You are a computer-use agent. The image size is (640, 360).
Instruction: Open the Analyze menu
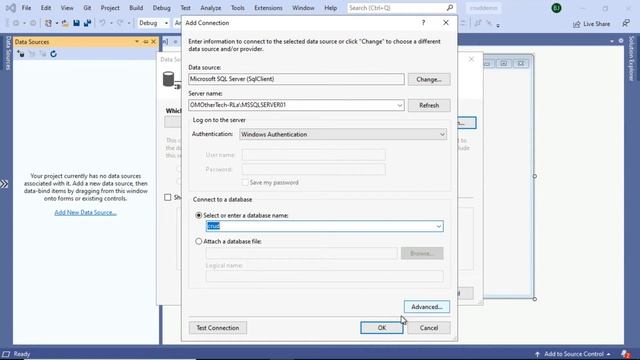(x=211, y=8)
